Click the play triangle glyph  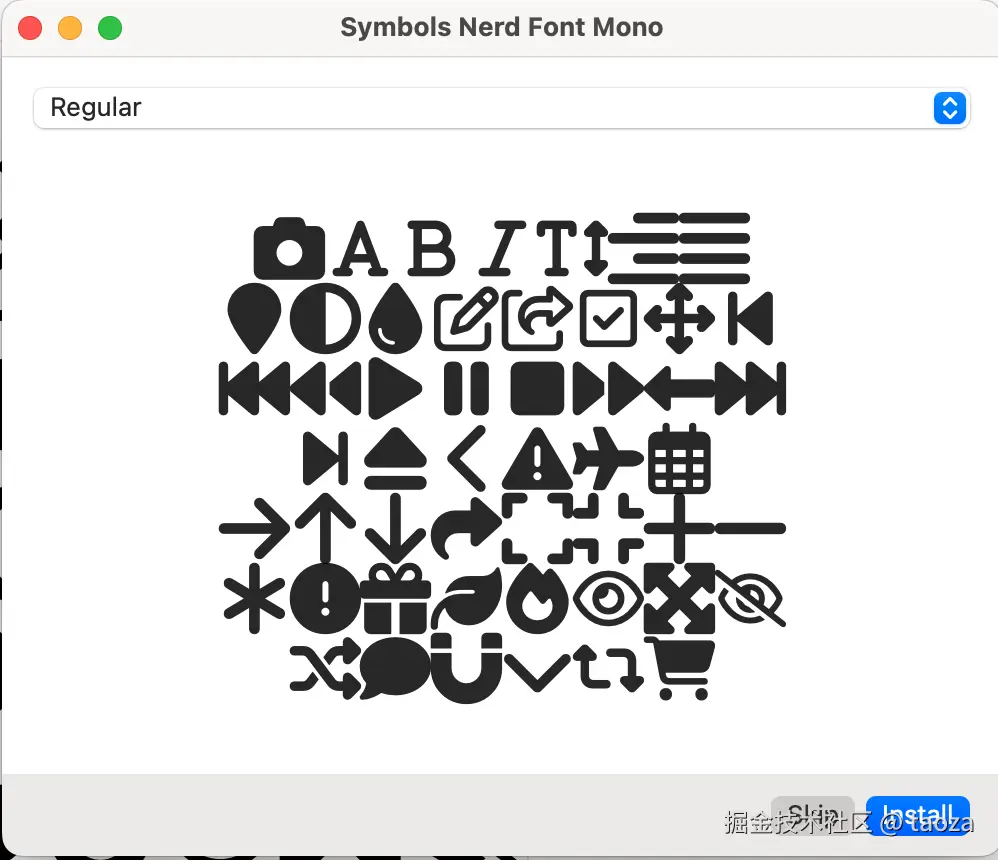click(395, 388)
